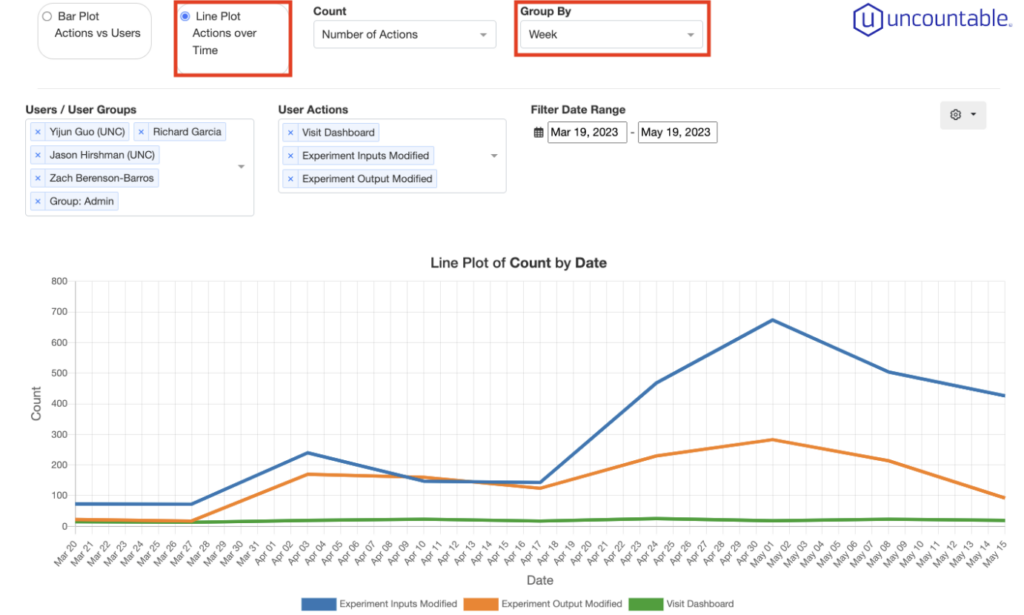Click the blue Experiment Inputs Modified legend swatch
Viewport: 1024px width, 615px height.
318,604
